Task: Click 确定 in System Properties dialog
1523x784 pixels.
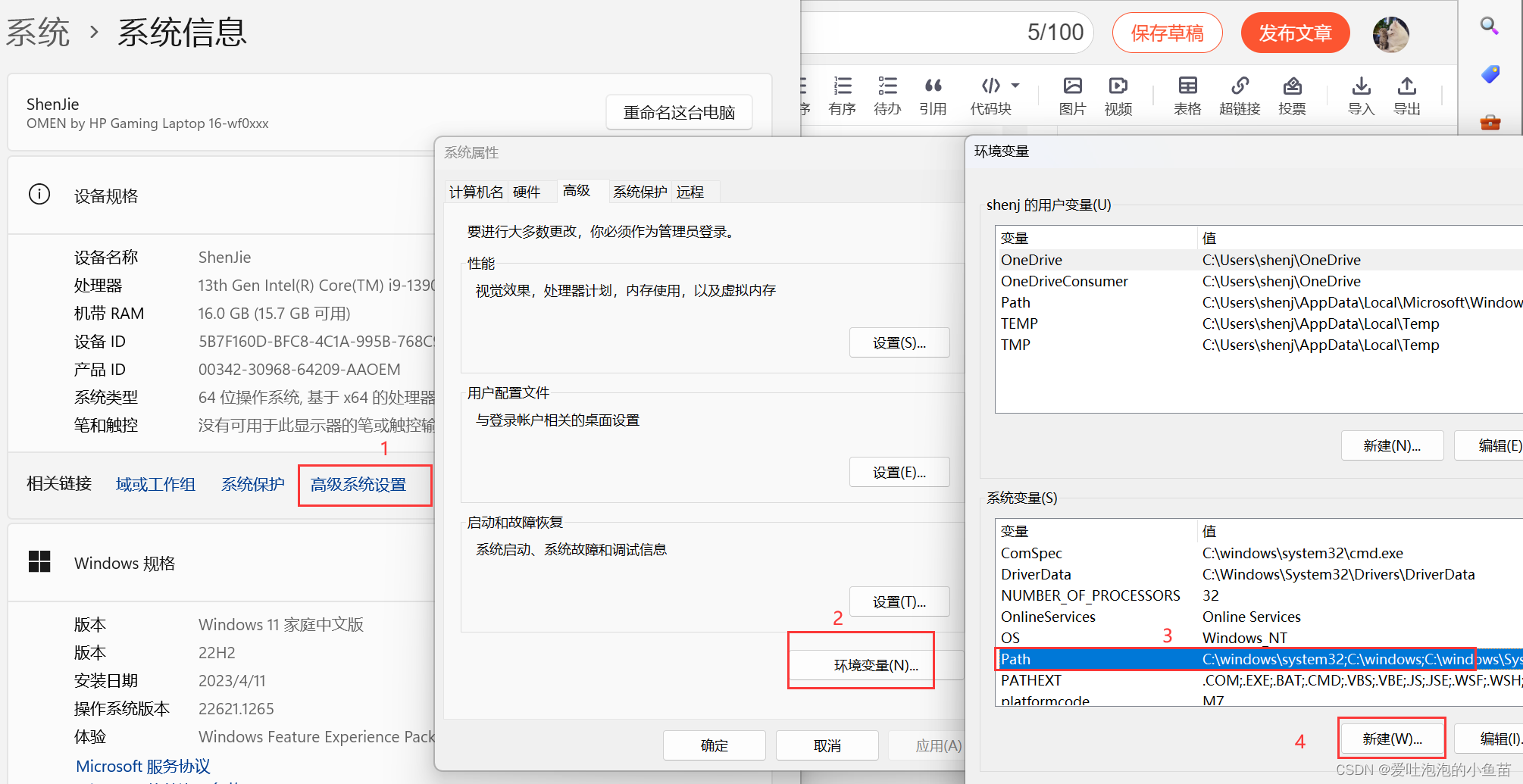Action: click(x=714, y=745)
